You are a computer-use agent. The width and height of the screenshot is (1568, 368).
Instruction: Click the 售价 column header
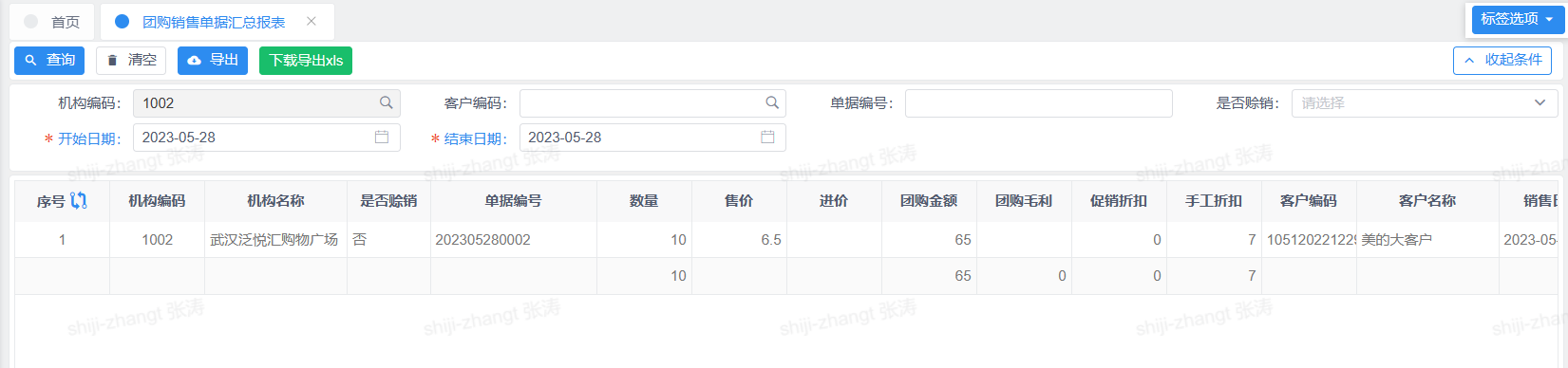click(x=739, y=201)
